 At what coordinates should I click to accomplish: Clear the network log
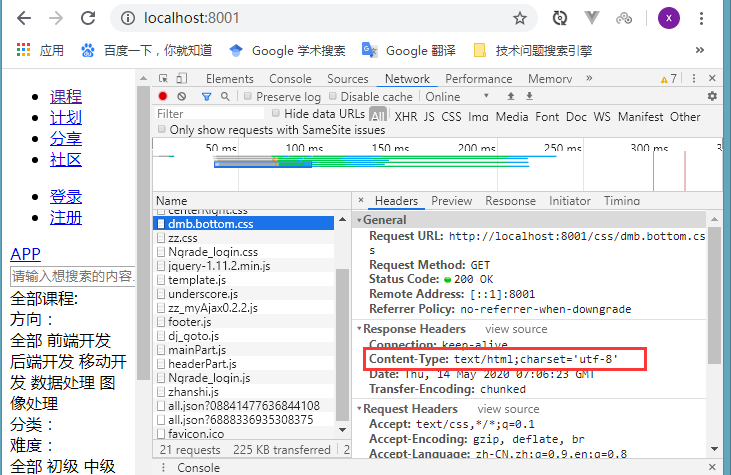coord(181,97)
